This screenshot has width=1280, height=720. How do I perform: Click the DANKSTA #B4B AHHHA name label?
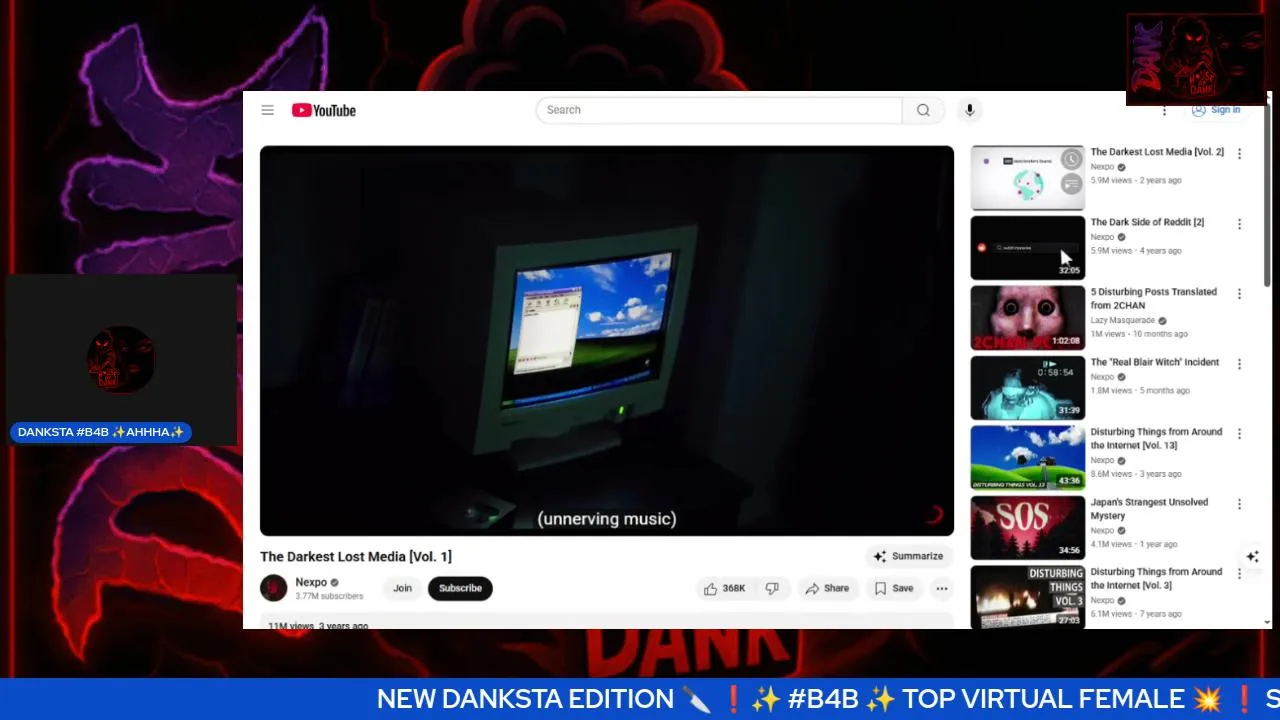click(101, 432)
